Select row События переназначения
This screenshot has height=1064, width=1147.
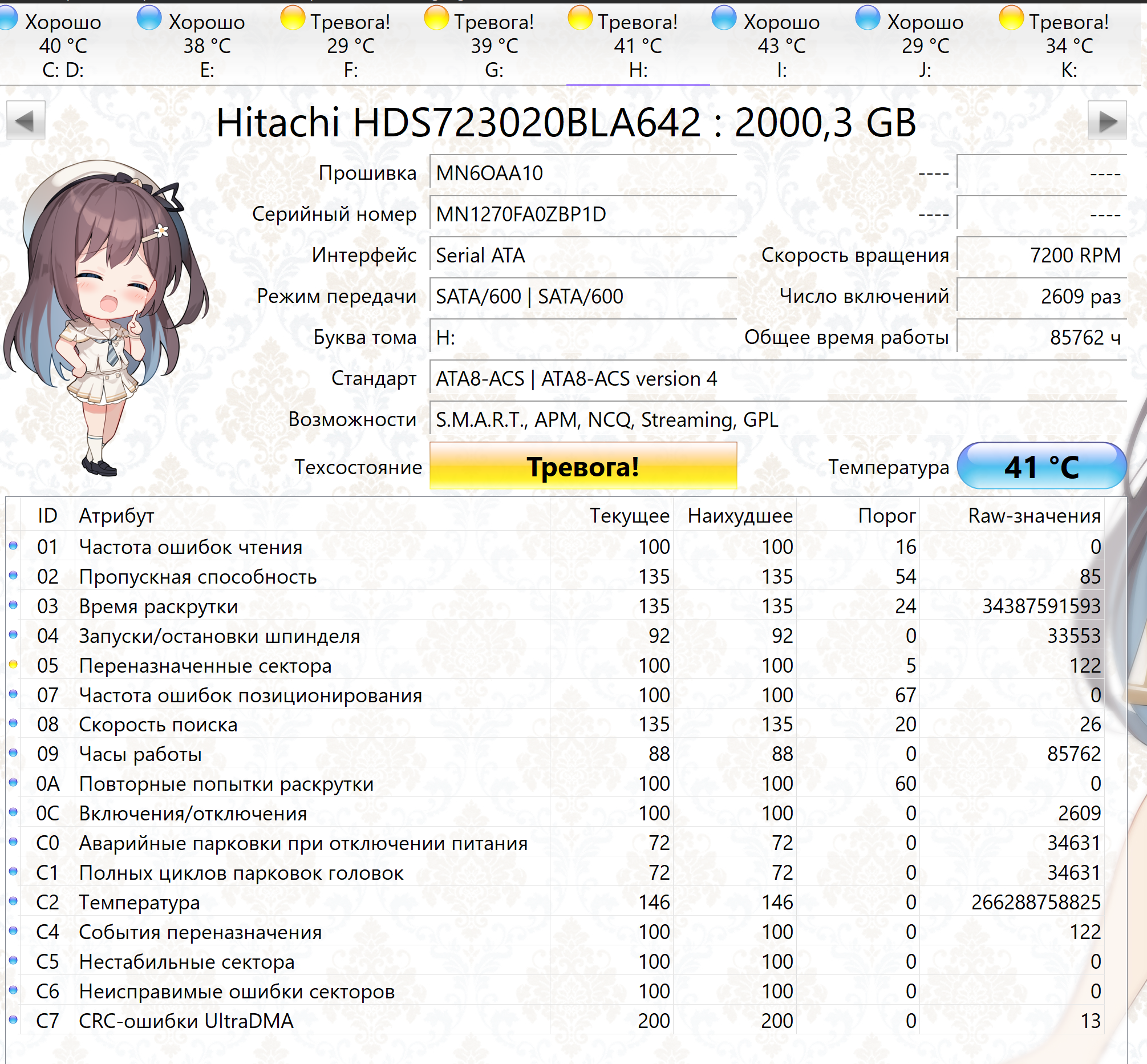point(556,931)
